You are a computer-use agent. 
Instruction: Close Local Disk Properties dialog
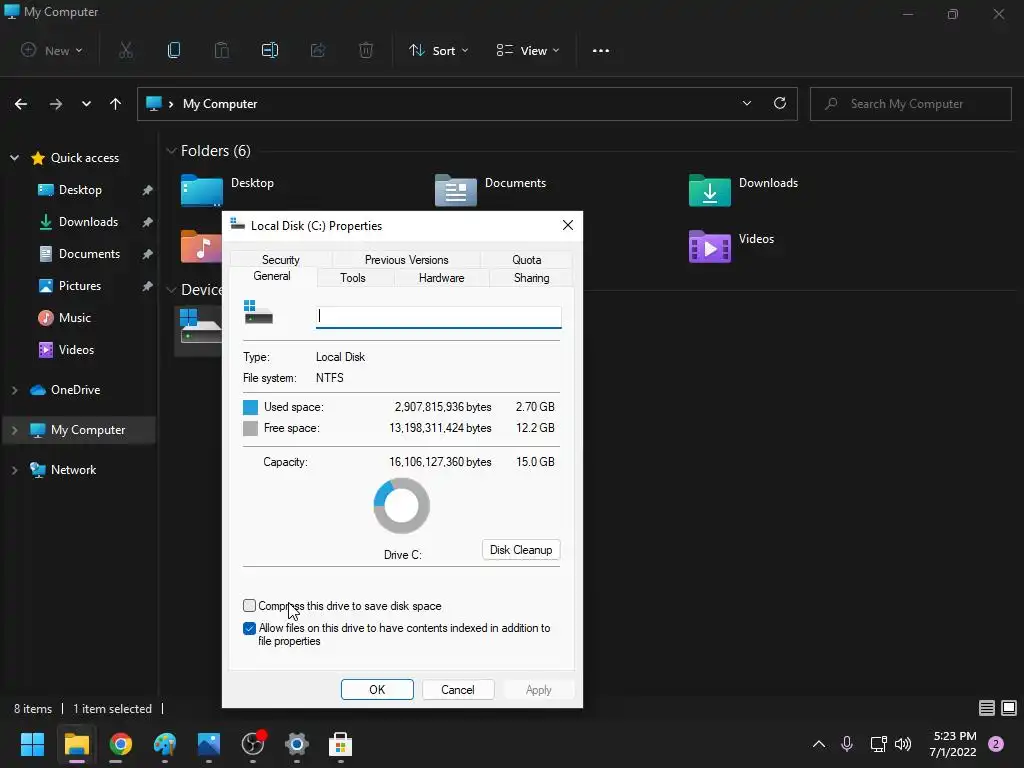coord(568,225)
